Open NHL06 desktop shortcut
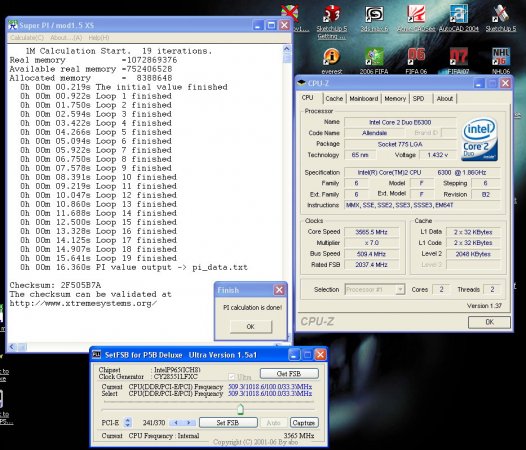The width and height of the screenshot is (526, 450). click(x=501, y=61)
